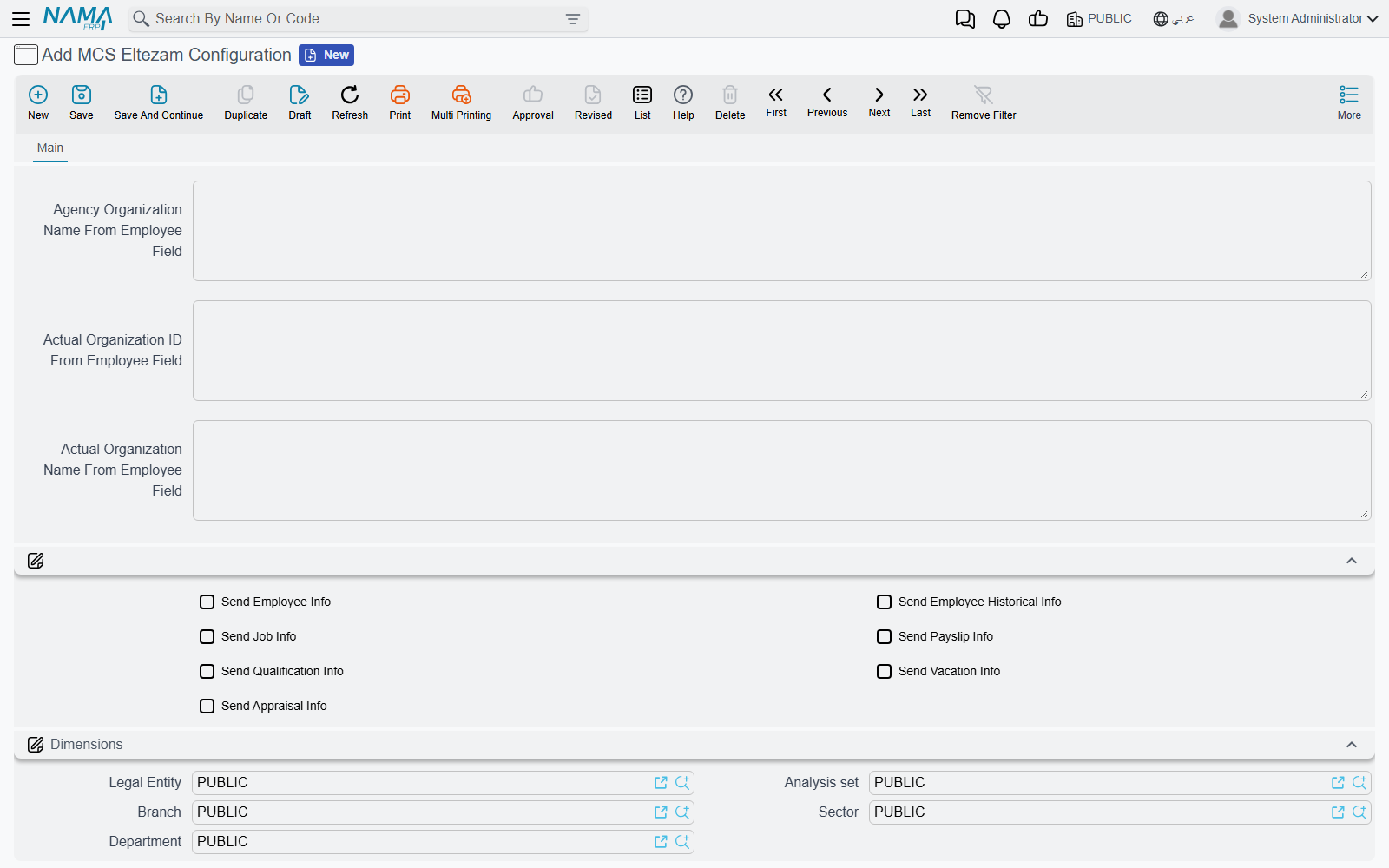Click the New record toolbar icon
The image size is (1389, 868).
click(x=38, y=102)
